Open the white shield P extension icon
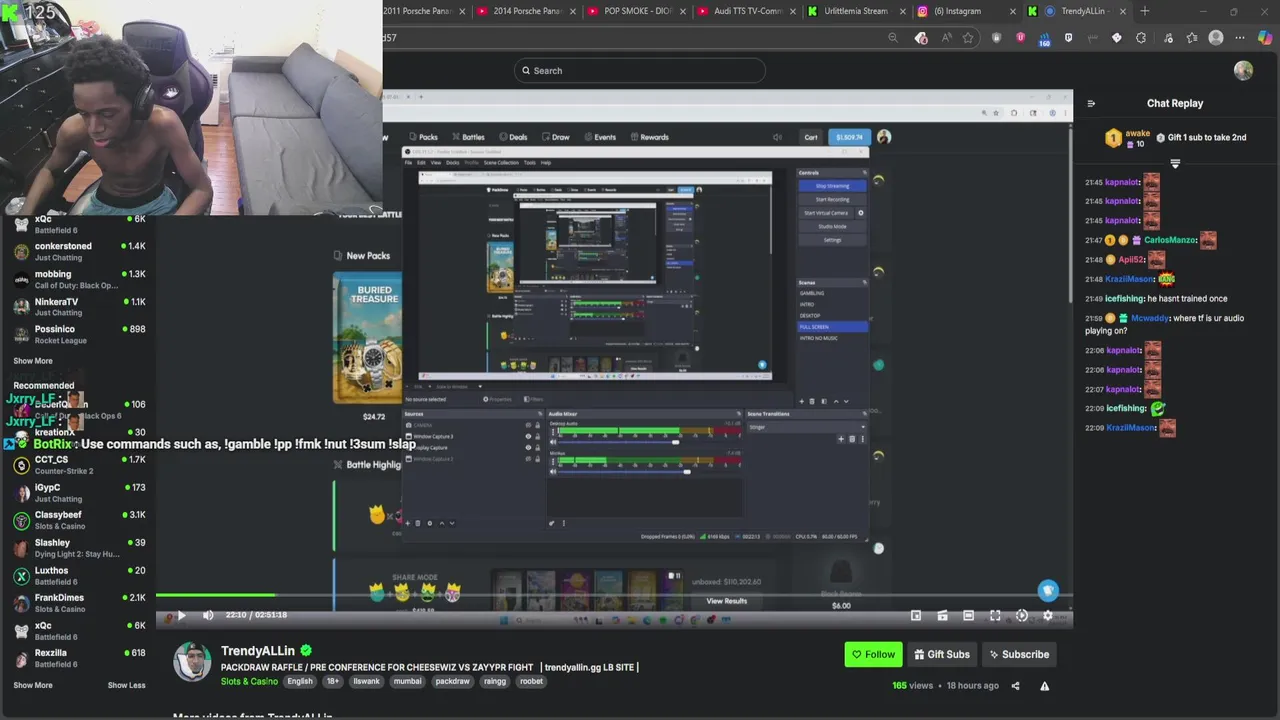The width and height of the screenshot is (1280, 720). click(x=1068, y=38)
